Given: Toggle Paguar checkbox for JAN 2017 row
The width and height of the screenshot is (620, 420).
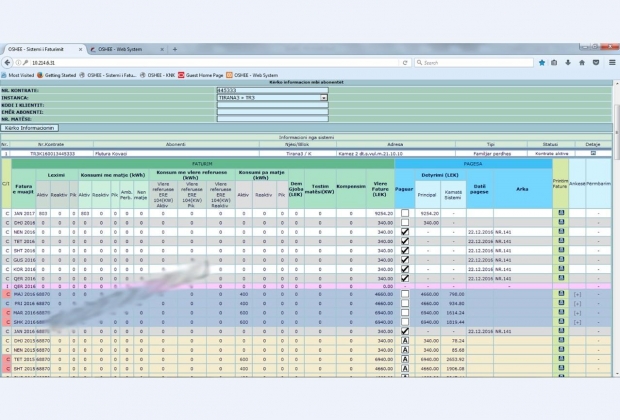Looking at the screenshot, I should coord(405,213).
